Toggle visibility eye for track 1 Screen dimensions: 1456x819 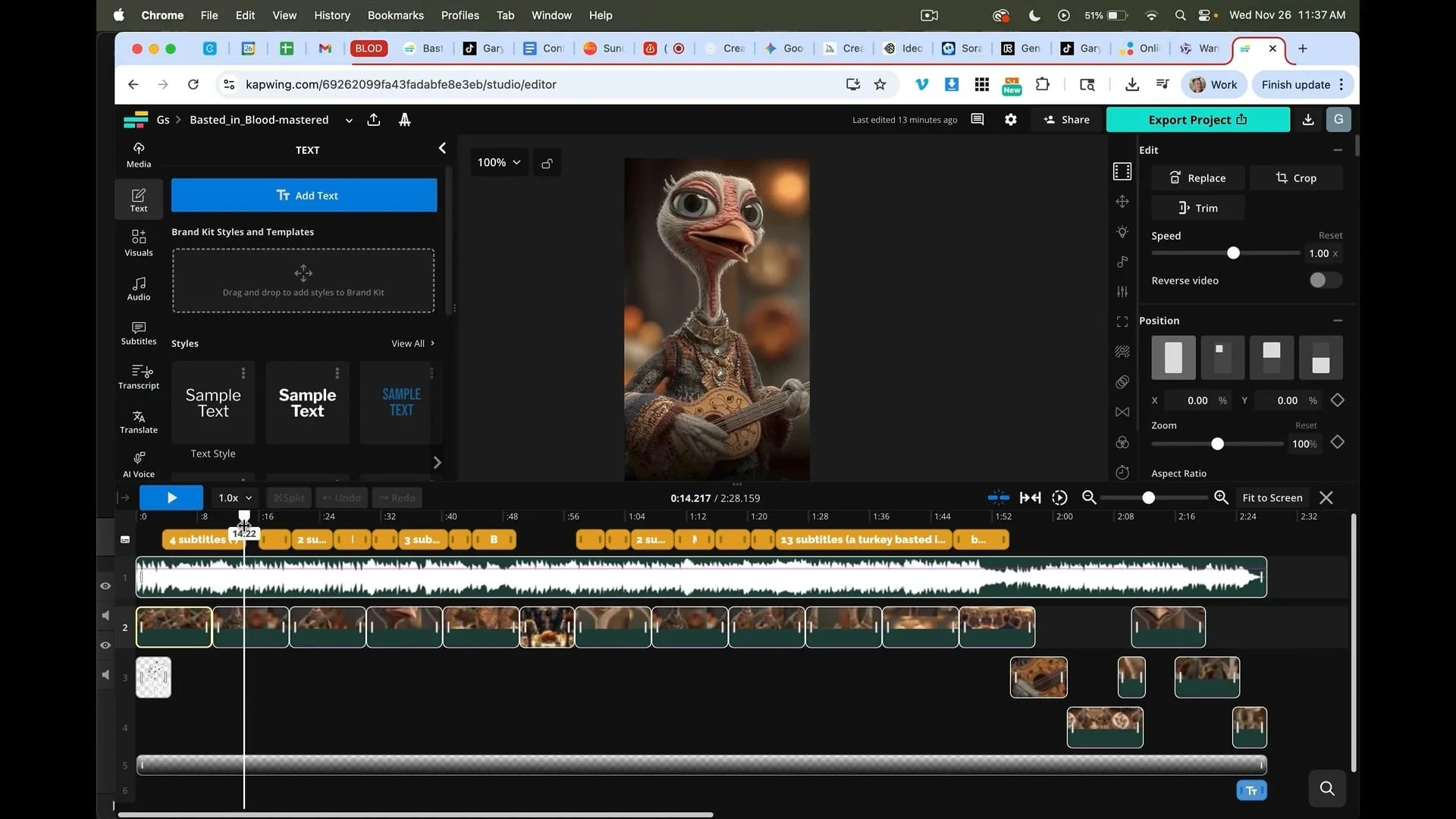click(x=105, y=585)
